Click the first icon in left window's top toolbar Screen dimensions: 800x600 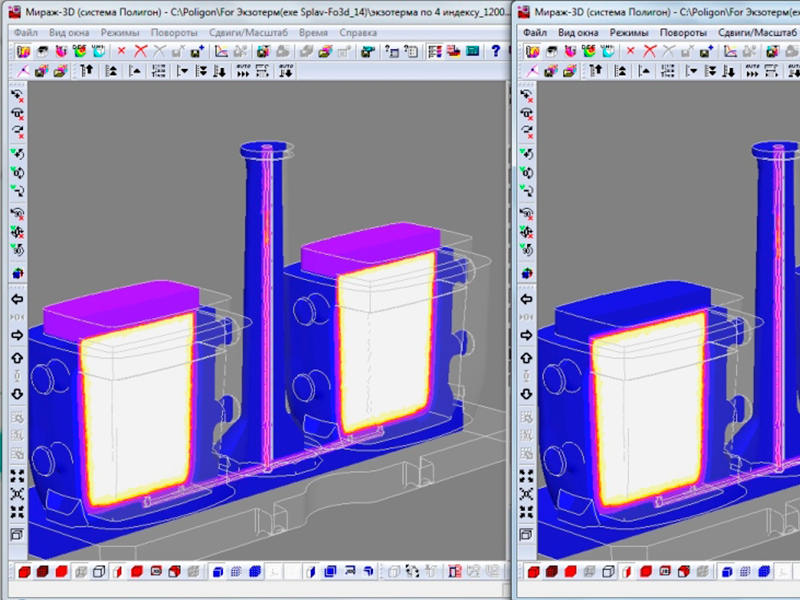click(24, 50)
